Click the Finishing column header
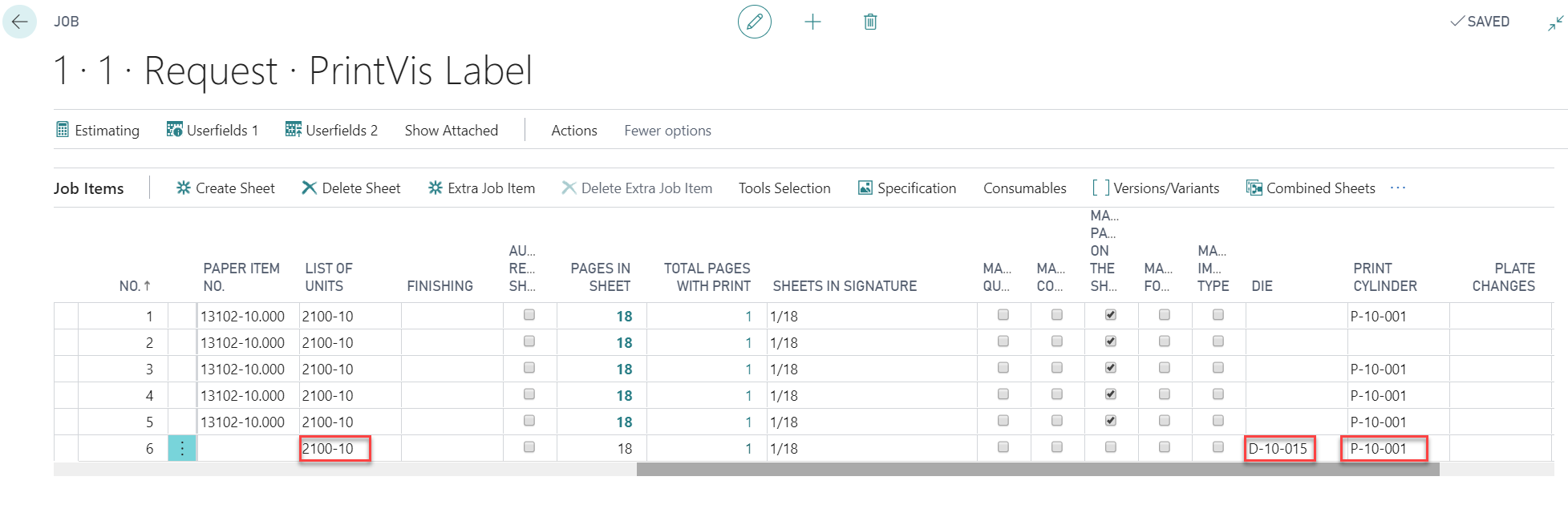Viewport: 1568px width, 525px height. click(440, 286)
